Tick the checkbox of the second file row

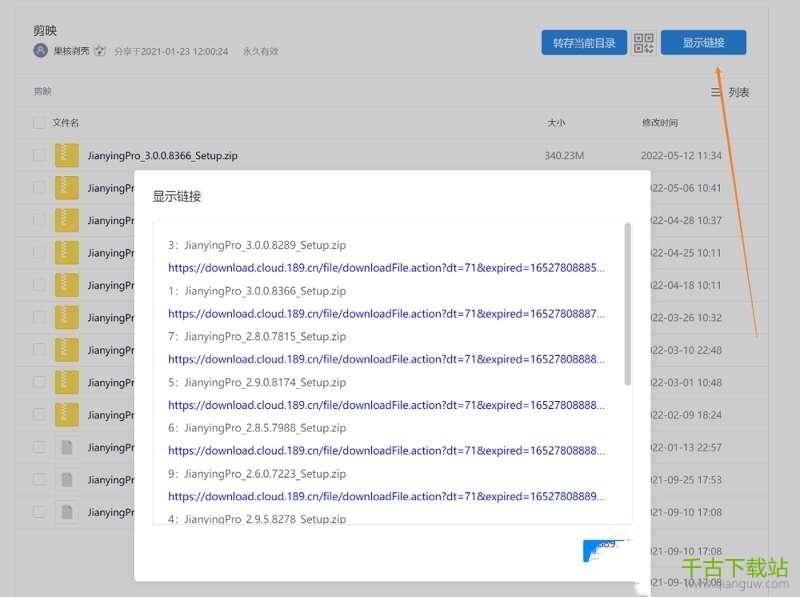click(x=39, y=188)
